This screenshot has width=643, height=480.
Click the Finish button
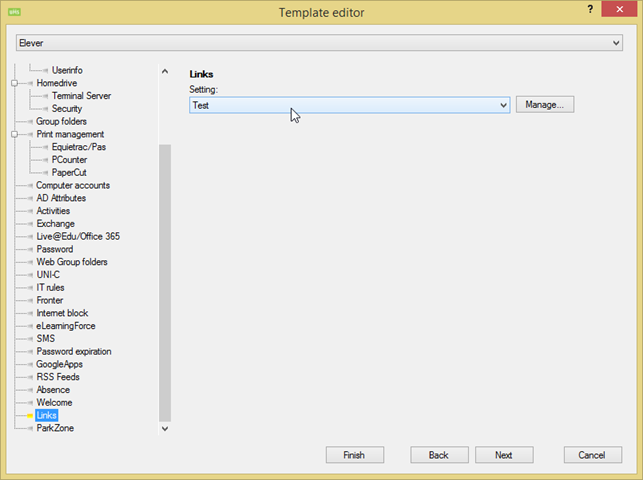tap(355, 455)
